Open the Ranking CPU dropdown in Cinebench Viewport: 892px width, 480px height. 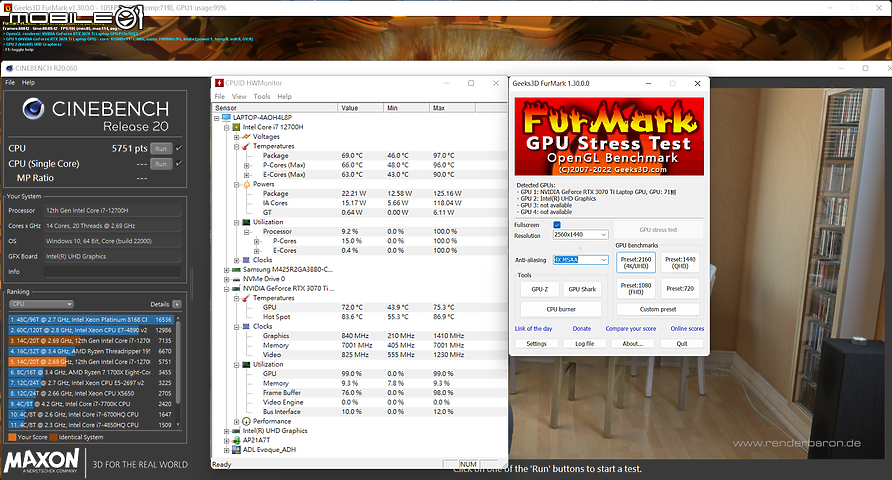coord(41,304)
